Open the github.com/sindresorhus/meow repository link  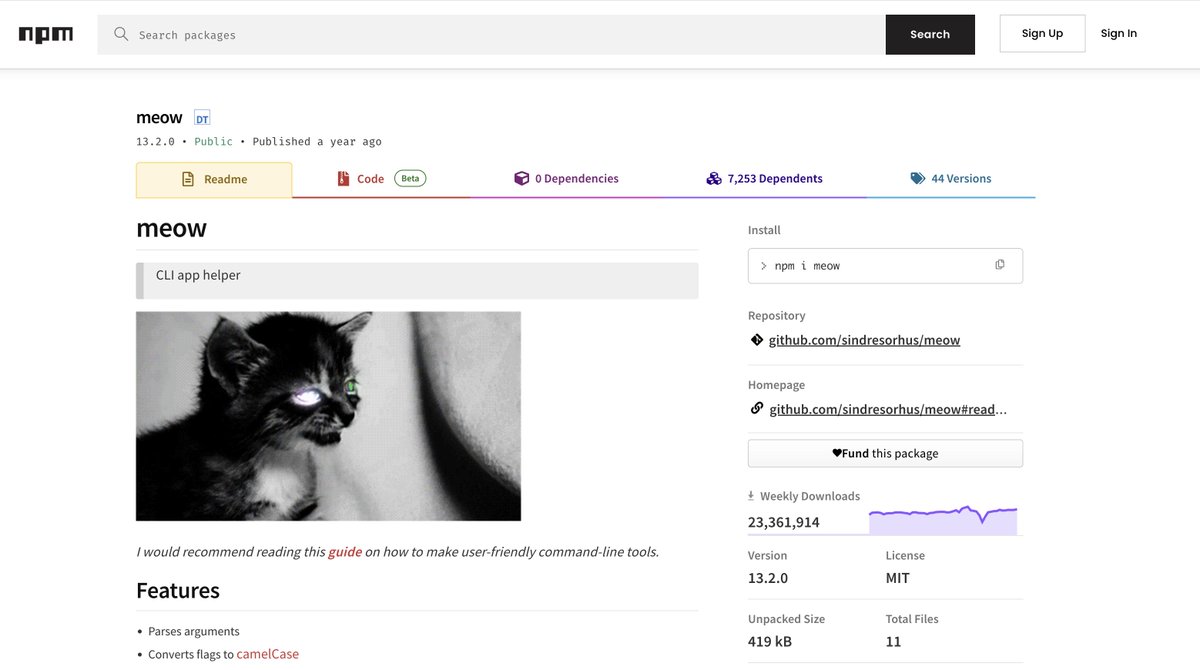pyautogui.click(x=864, y=340)
